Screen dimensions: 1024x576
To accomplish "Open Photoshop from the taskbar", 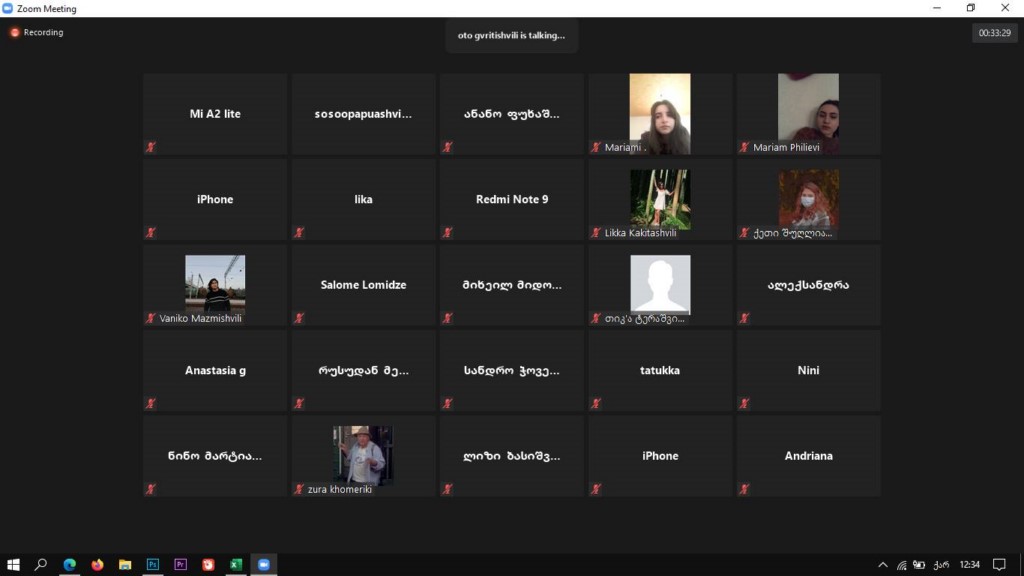I will coord(153,564).
